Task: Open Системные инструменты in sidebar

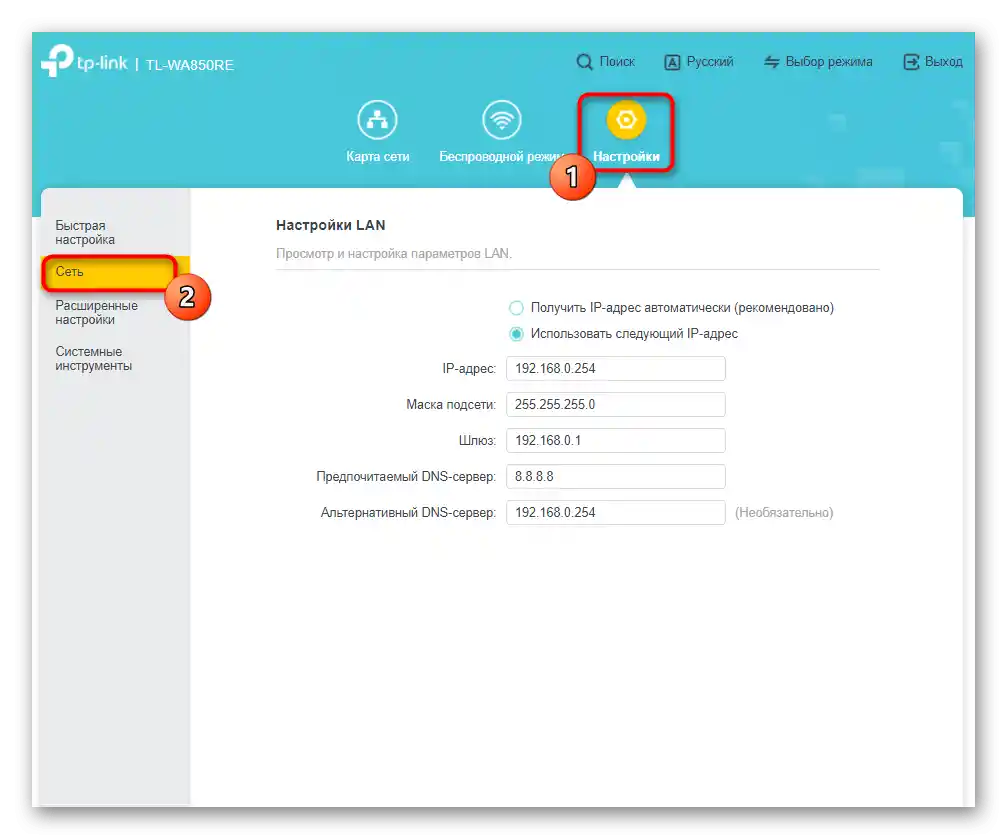Action: 94,358
